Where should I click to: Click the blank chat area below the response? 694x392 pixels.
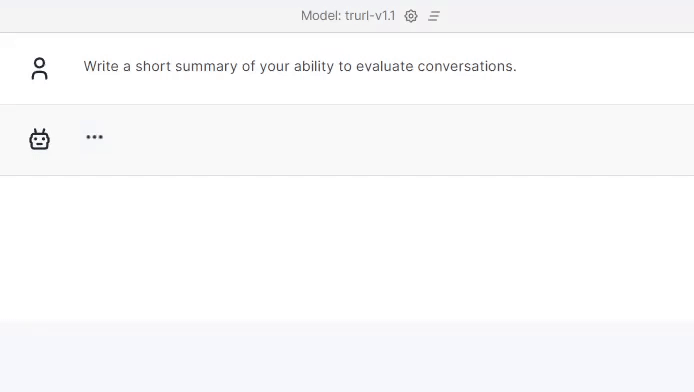[347, 248]
